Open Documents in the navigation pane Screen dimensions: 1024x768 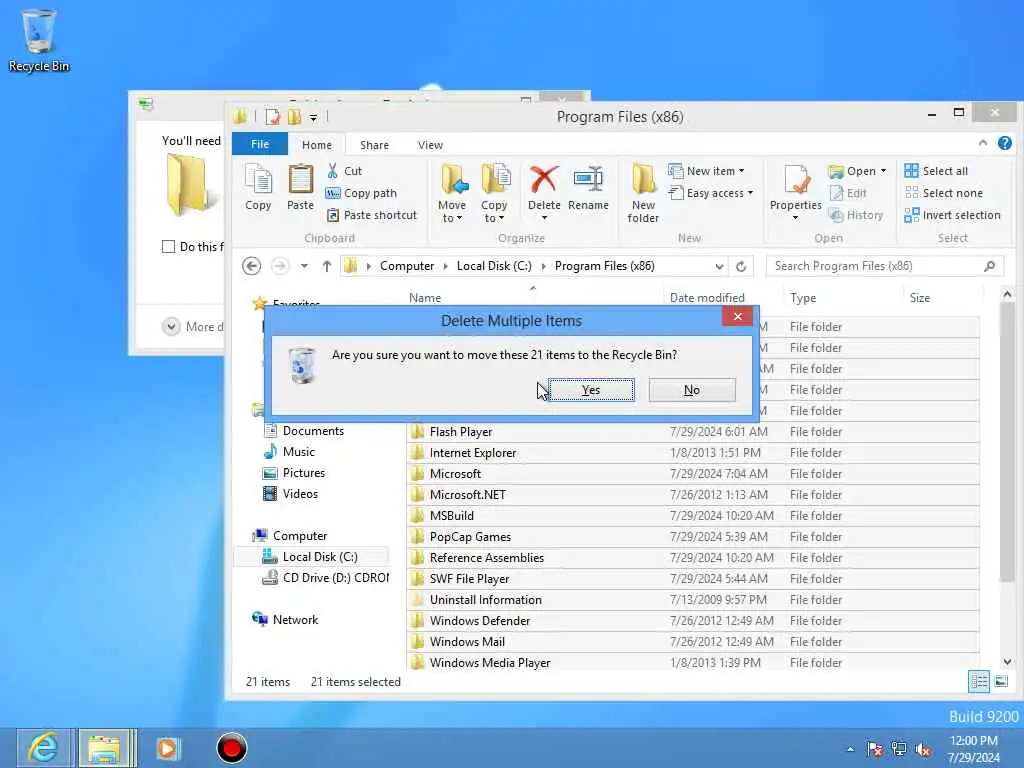[x=304, y=431]
